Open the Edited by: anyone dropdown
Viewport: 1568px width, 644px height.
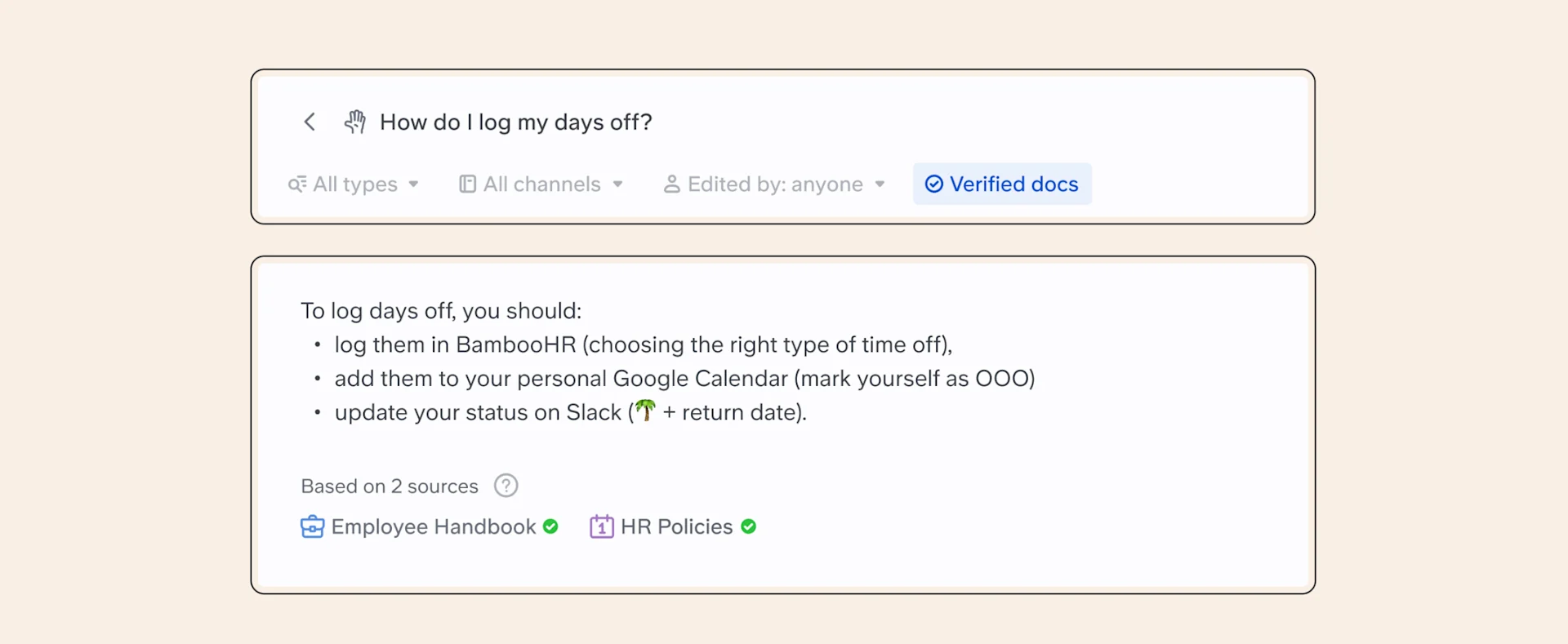(x=774, y=184)
